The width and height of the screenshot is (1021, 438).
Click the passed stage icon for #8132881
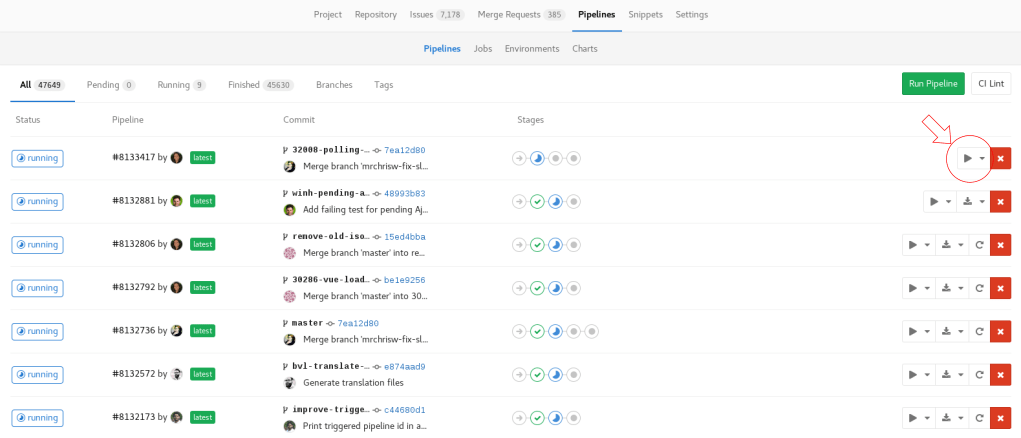(537, 202)
